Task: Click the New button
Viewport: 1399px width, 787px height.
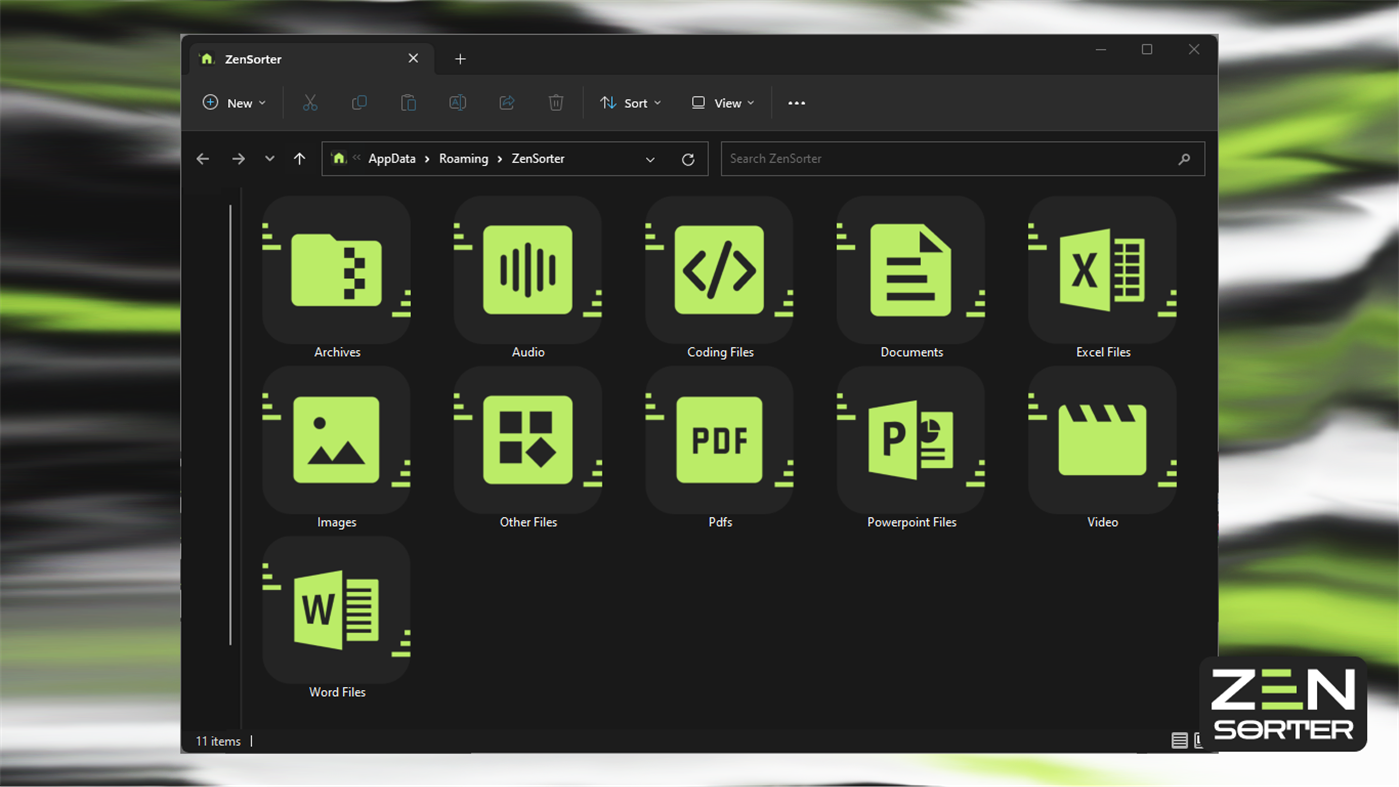Action: tap(234, 102)
